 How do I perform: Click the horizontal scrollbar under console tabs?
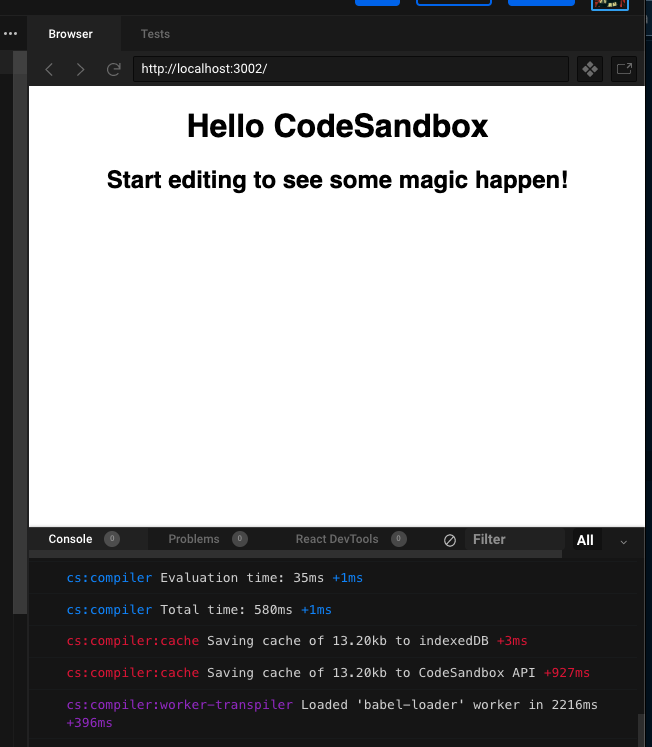coord(295,554)
